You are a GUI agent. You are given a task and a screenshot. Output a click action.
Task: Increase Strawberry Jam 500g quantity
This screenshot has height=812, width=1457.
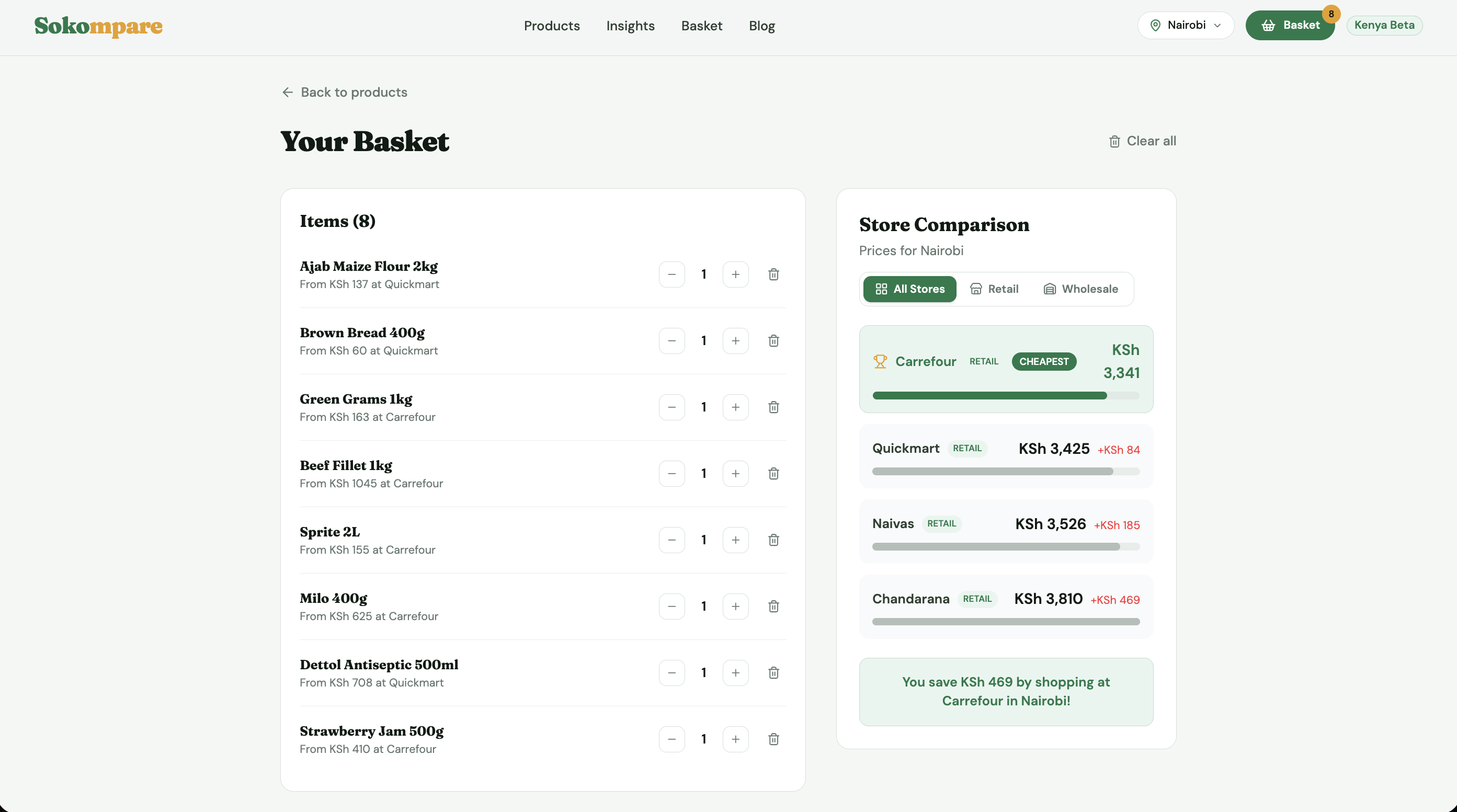(x=735, y=739)
